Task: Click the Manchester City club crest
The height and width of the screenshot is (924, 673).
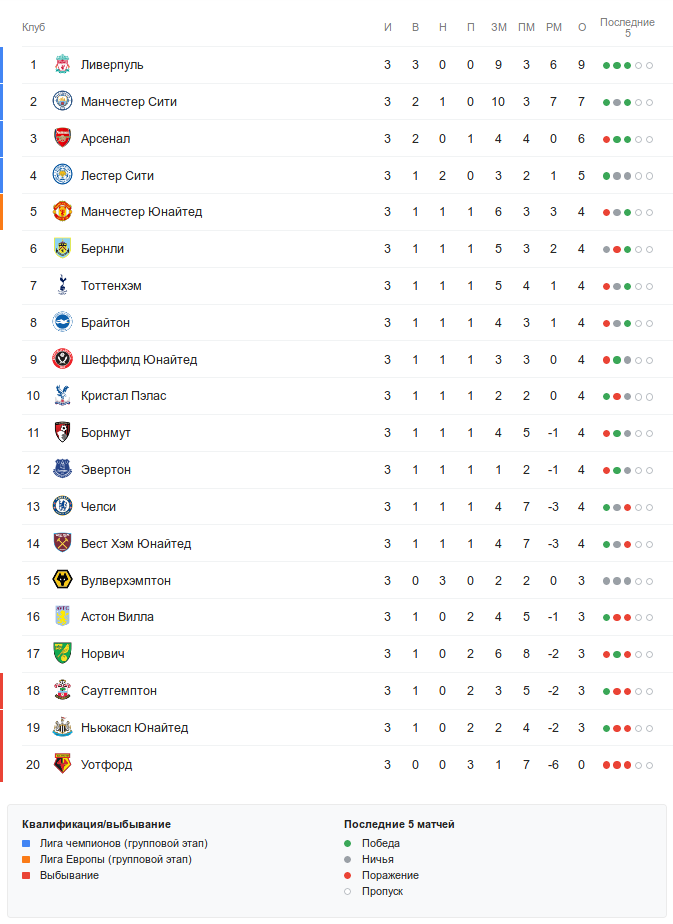Action: pos(62,102)
